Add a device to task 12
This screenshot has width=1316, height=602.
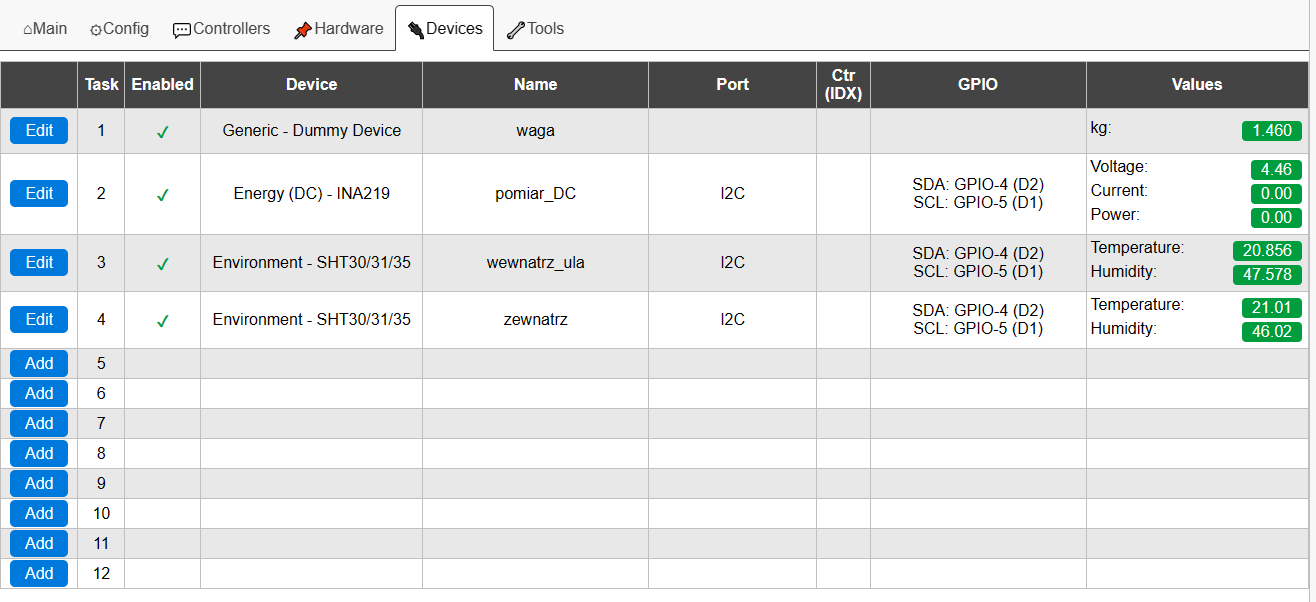tap(39, 573)
